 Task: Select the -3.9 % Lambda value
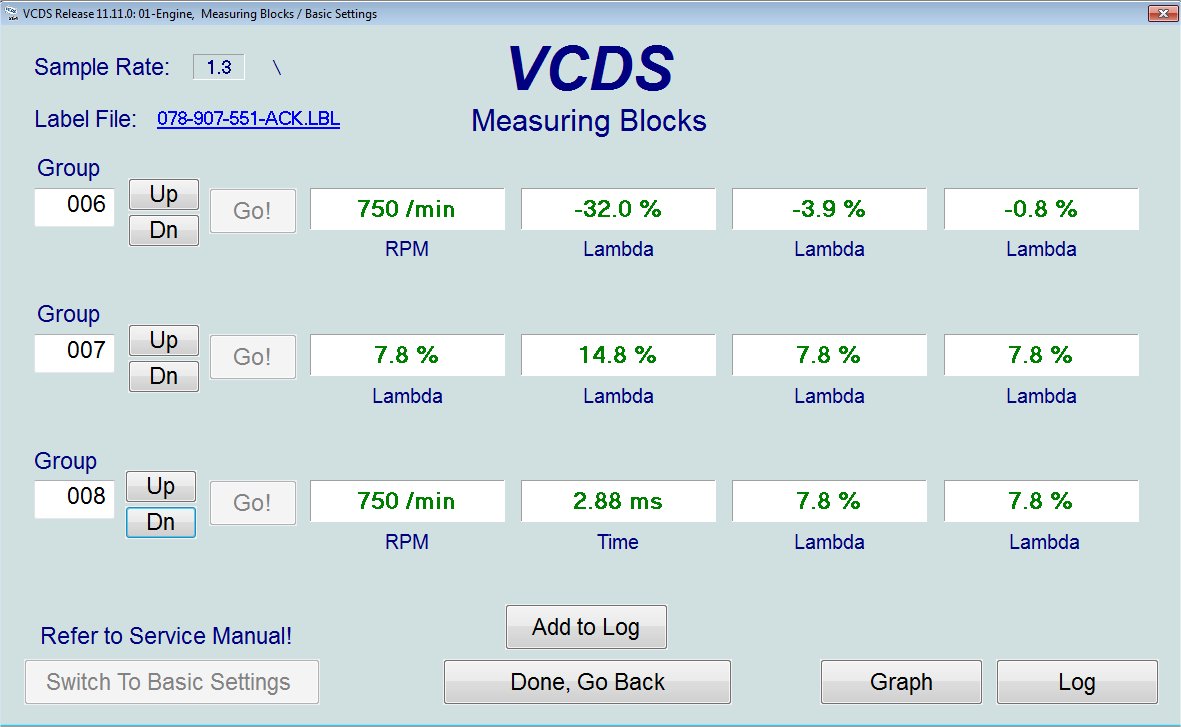tap(829, 209)
